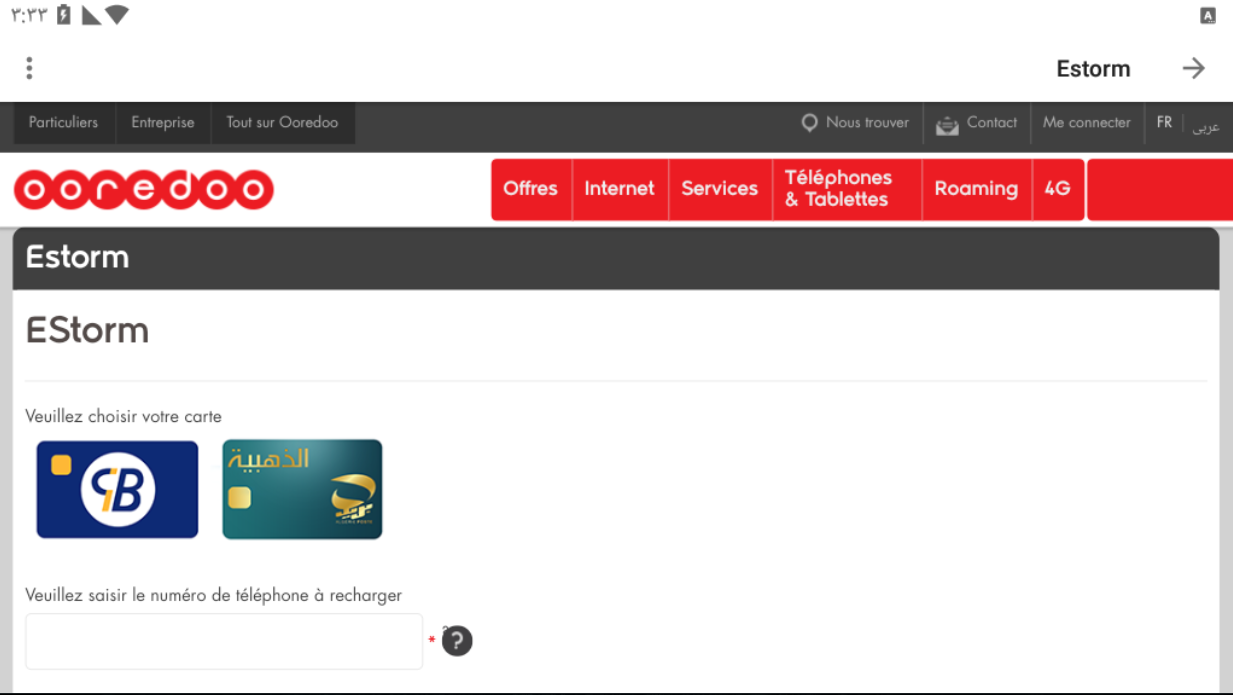Open the Internet menu

620,189
